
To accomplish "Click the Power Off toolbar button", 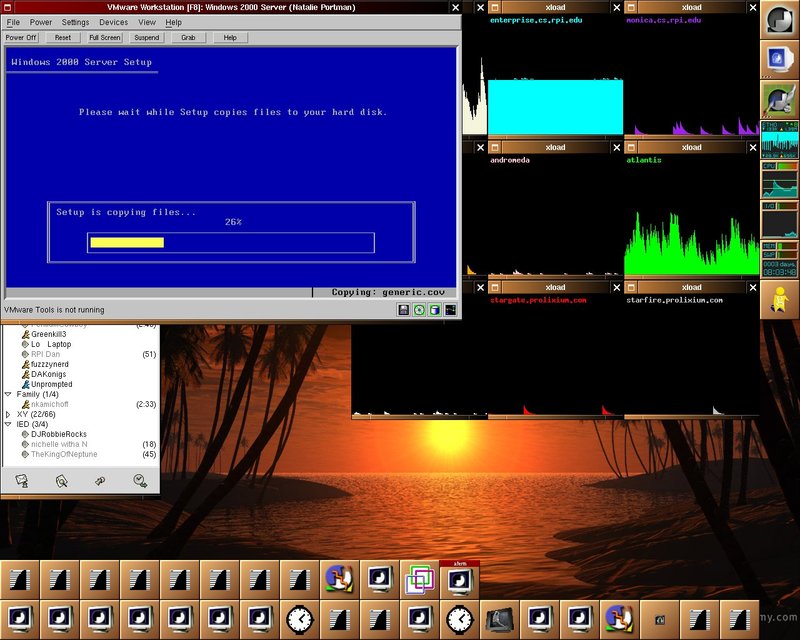I will [22, 37].
